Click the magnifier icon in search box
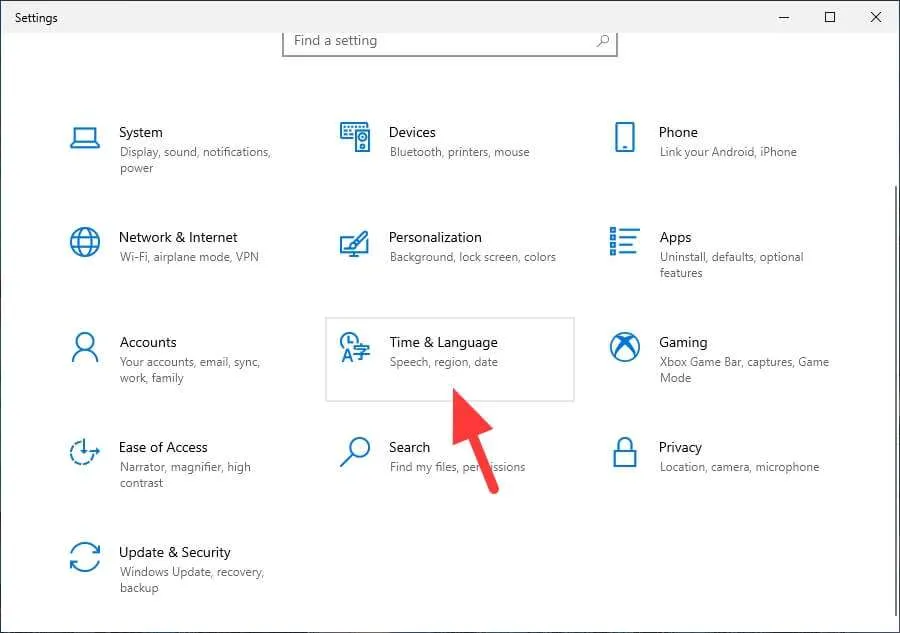This screenshot has height=633, width=900. pos(603,41)
